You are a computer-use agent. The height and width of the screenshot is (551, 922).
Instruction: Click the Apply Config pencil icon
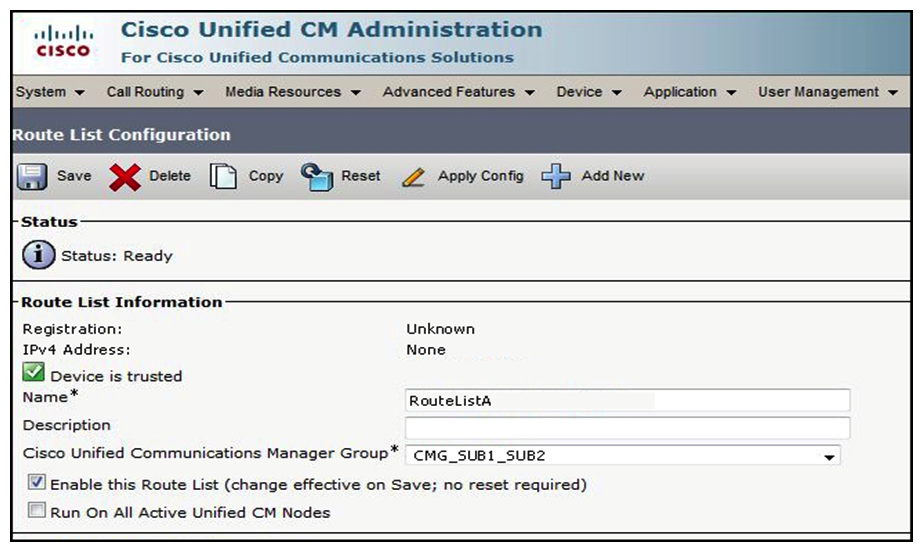[413, 177]
